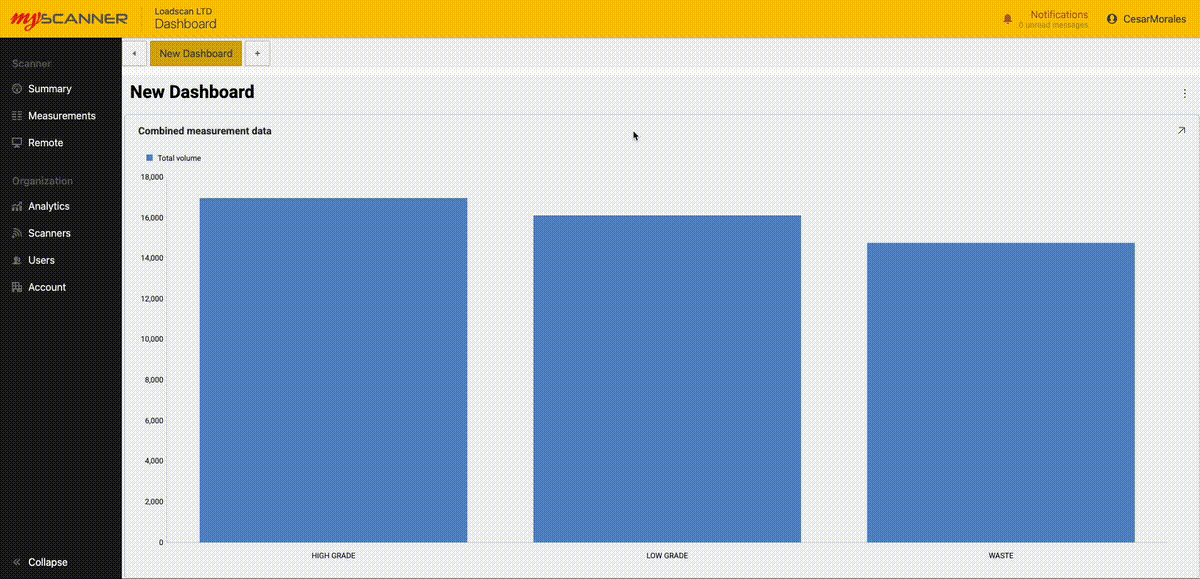This screenshot has height=579, width=1200.
Task: Add a new dashboard tab with plus
Action: pyautogui.click(x=257, y=53)
